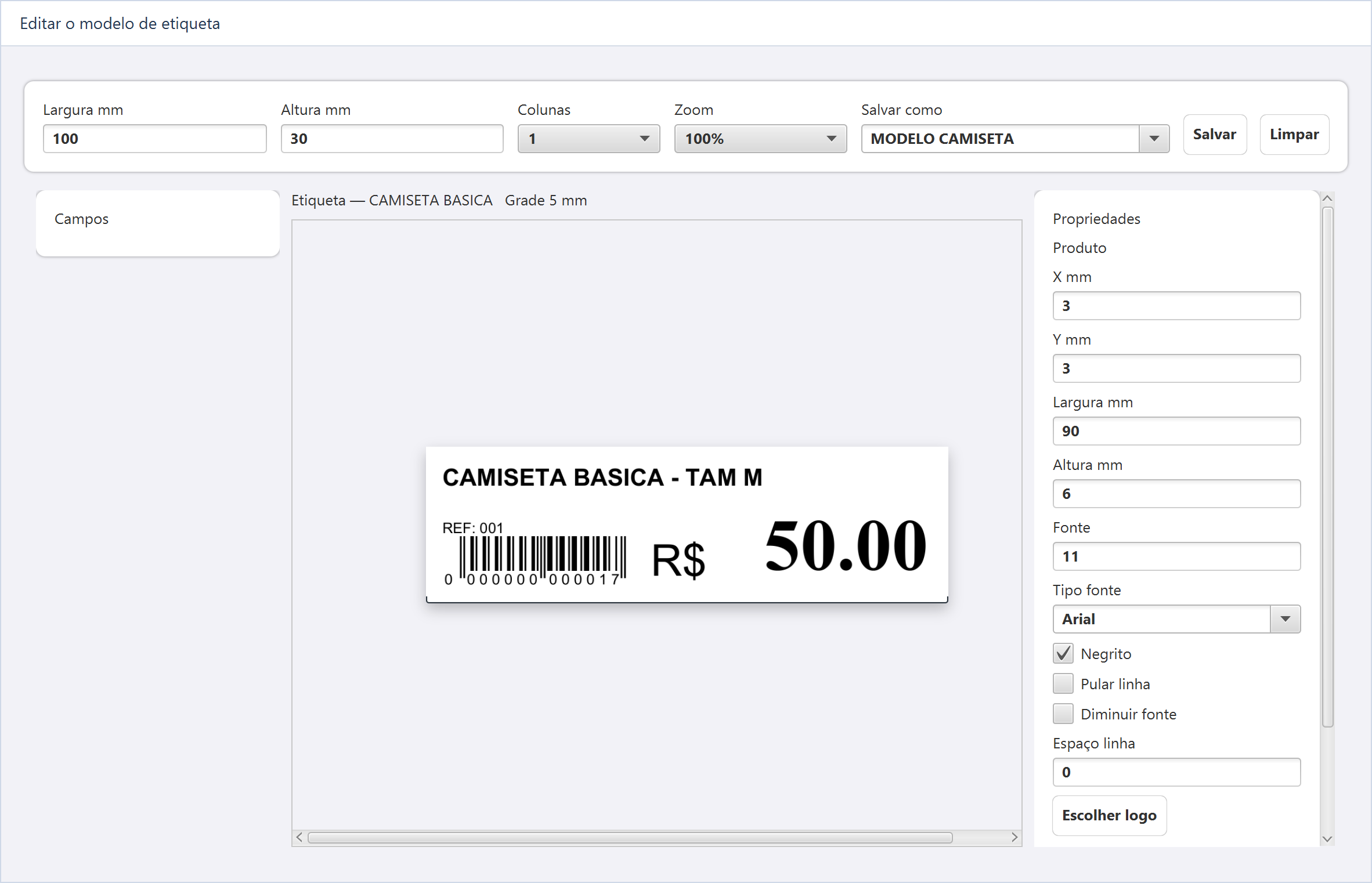Uncheck the Negrito checkbox
Viewport: 1372px width, 883px height.
(1063, 654)
